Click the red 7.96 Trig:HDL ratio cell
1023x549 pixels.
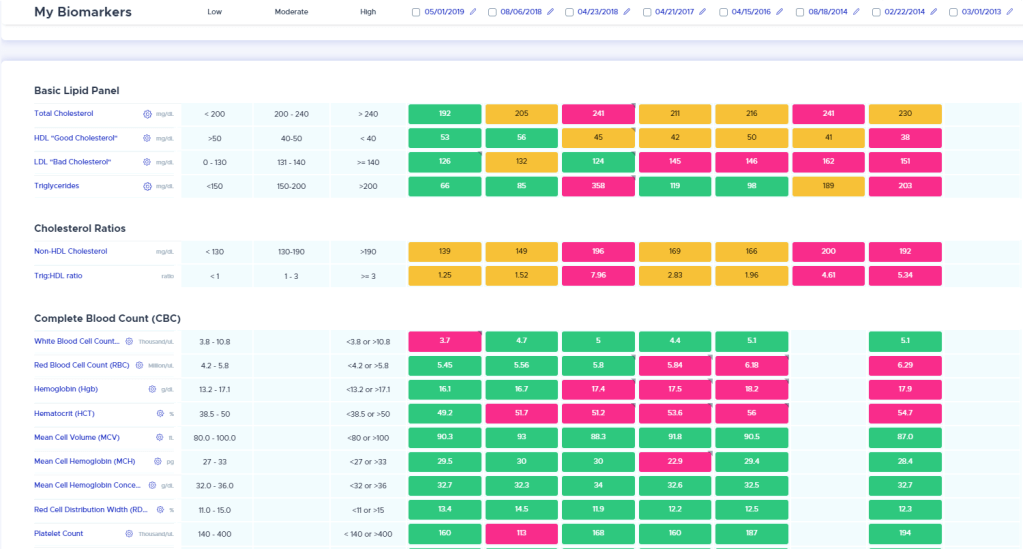(x=598, y=275)
